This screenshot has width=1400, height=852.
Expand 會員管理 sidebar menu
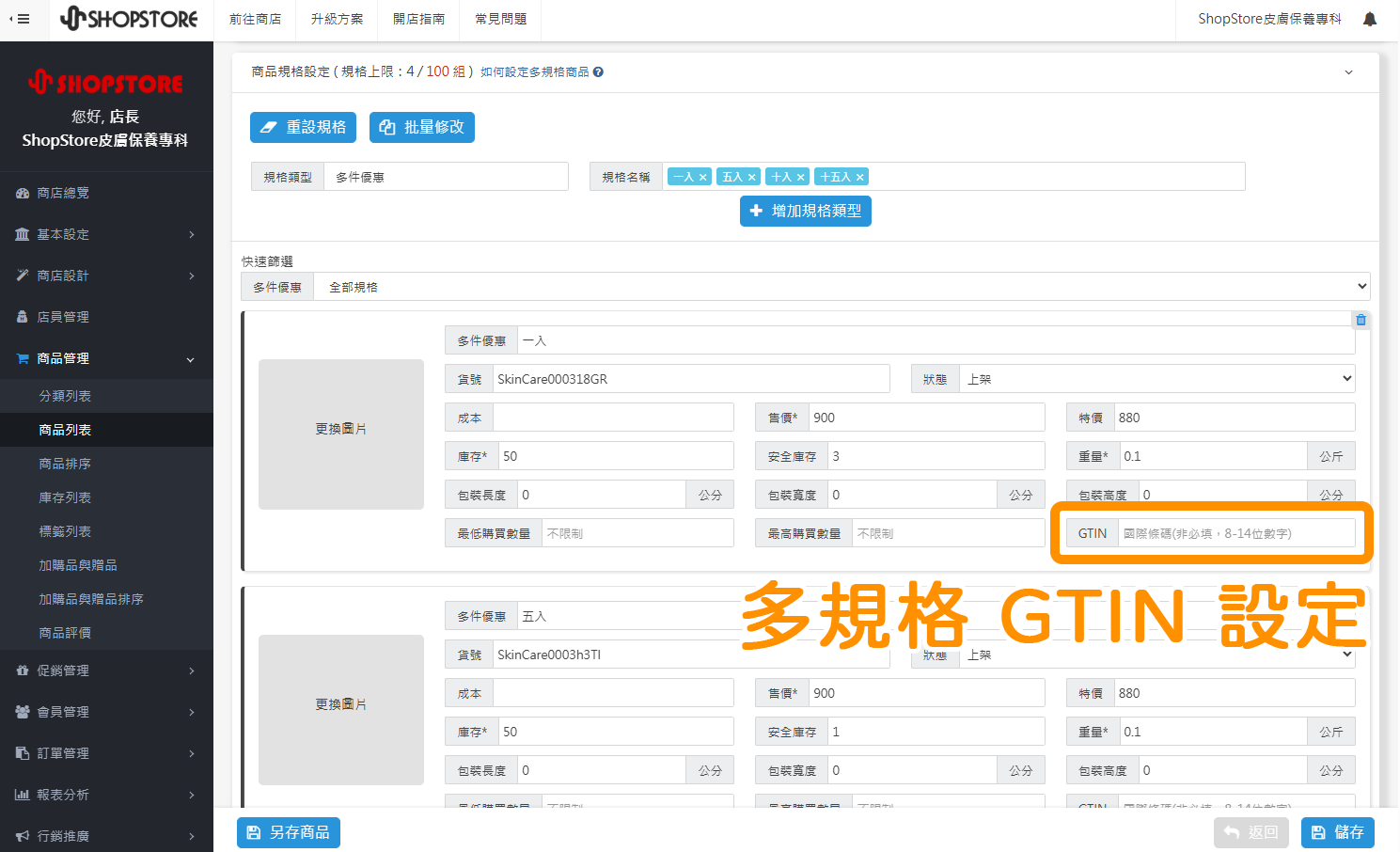pos(106,712)
